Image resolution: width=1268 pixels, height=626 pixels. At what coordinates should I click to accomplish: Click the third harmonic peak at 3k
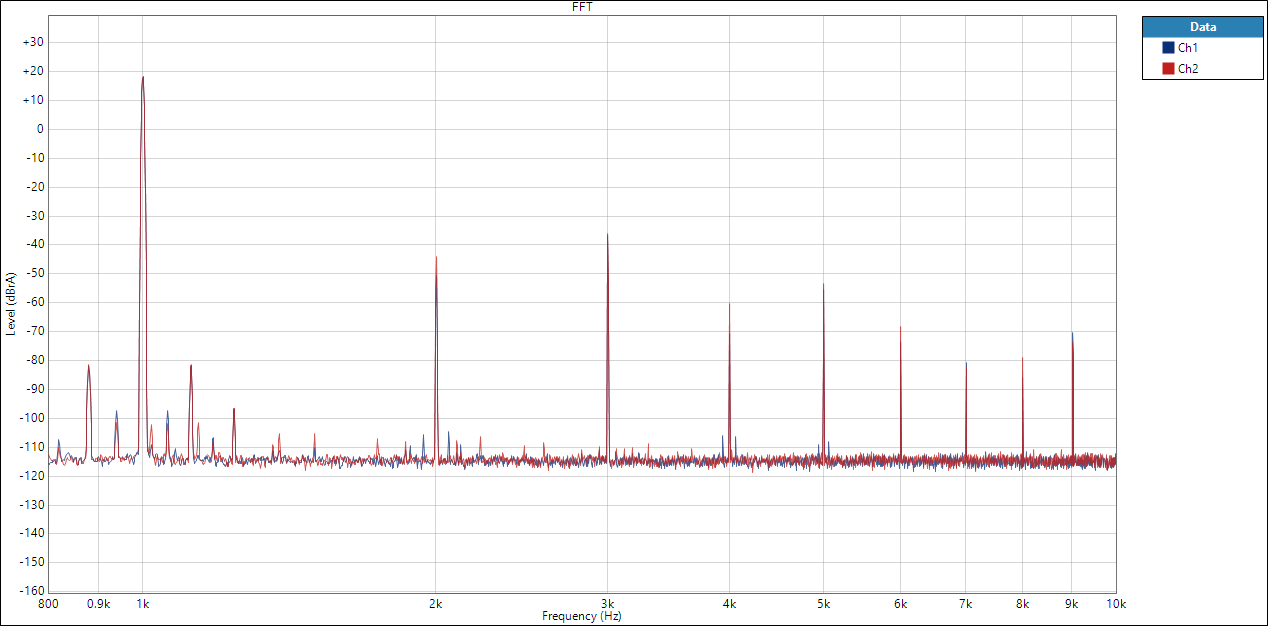tap(607, 236)
